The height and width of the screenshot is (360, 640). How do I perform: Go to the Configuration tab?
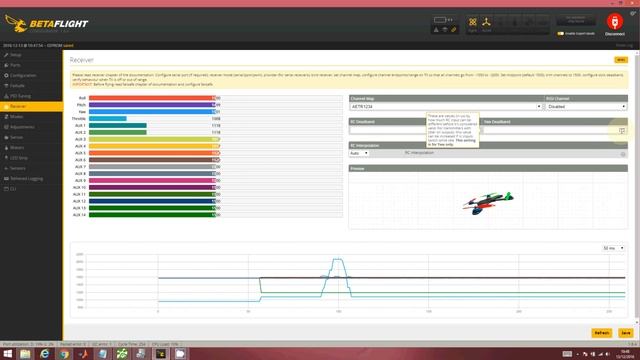coord(31,76)
